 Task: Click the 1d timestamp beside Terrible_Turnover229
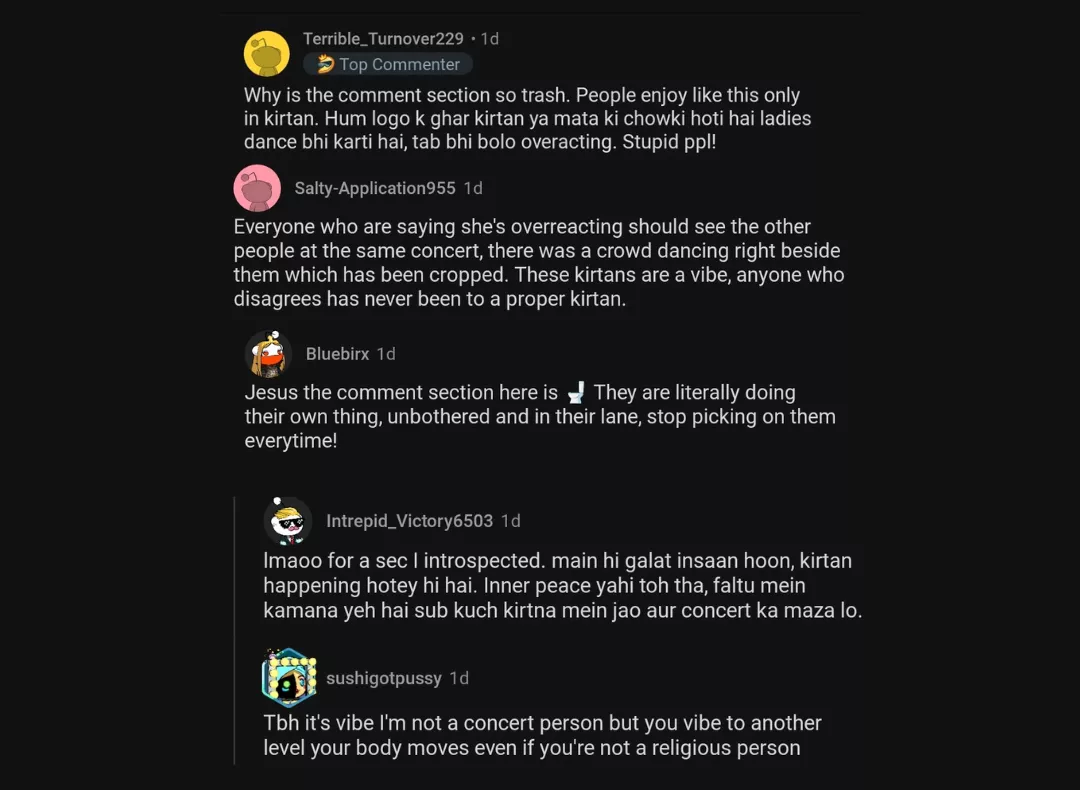point(489,39)
